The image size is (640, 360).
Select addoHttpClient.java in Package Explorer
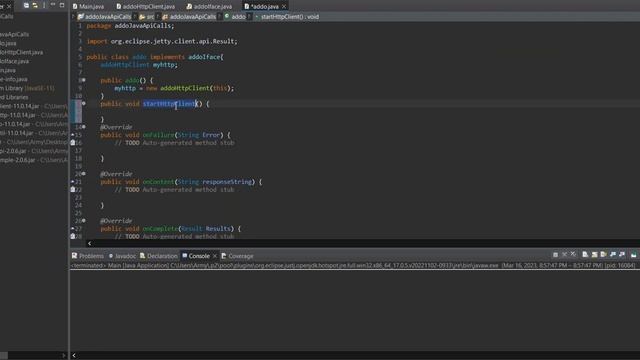[22, 52]
